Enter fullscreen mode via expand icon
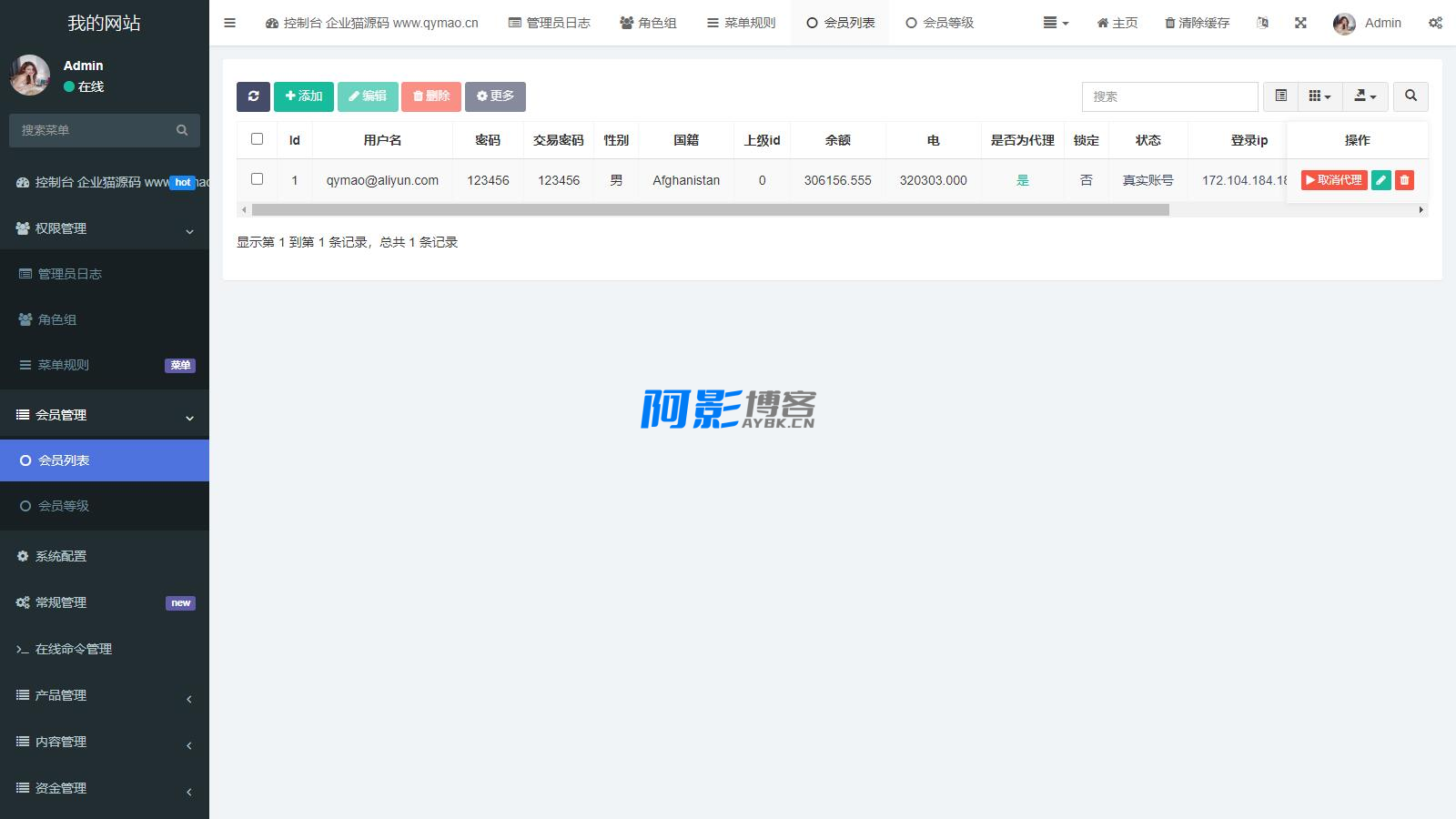This screenshot has height=819, width=1456. (x=1300, y=23)
